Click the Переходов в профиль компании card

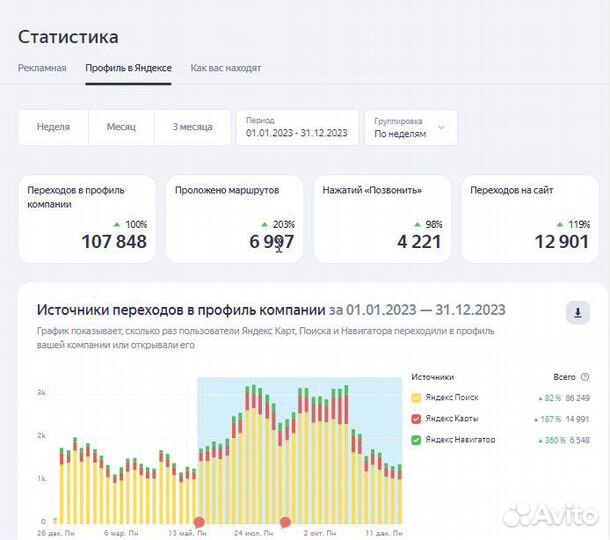[87, 219]
